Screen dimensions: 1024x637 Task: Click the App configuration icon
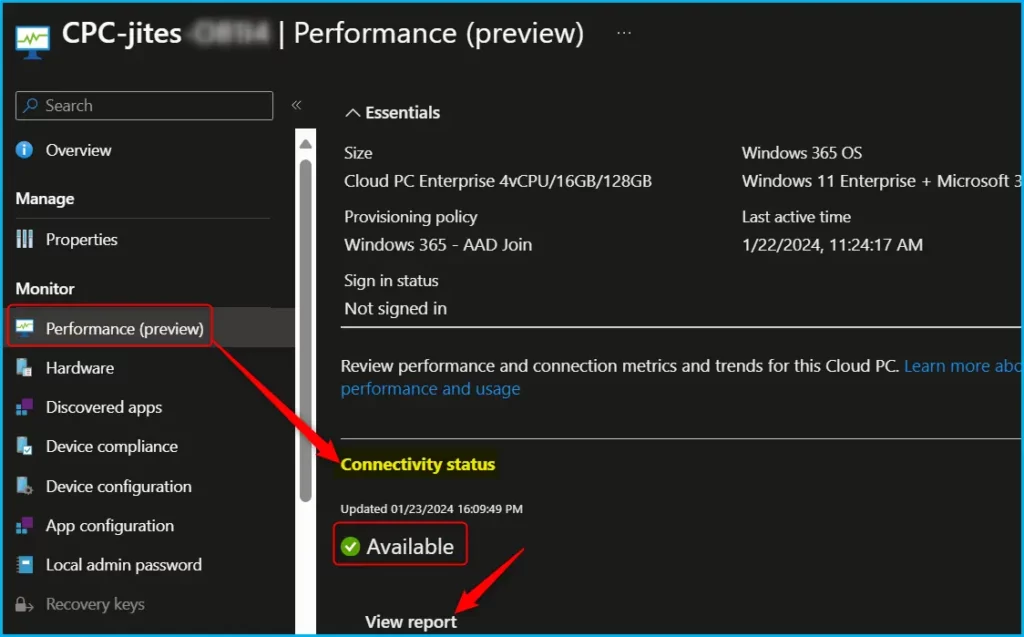[24, 525]
